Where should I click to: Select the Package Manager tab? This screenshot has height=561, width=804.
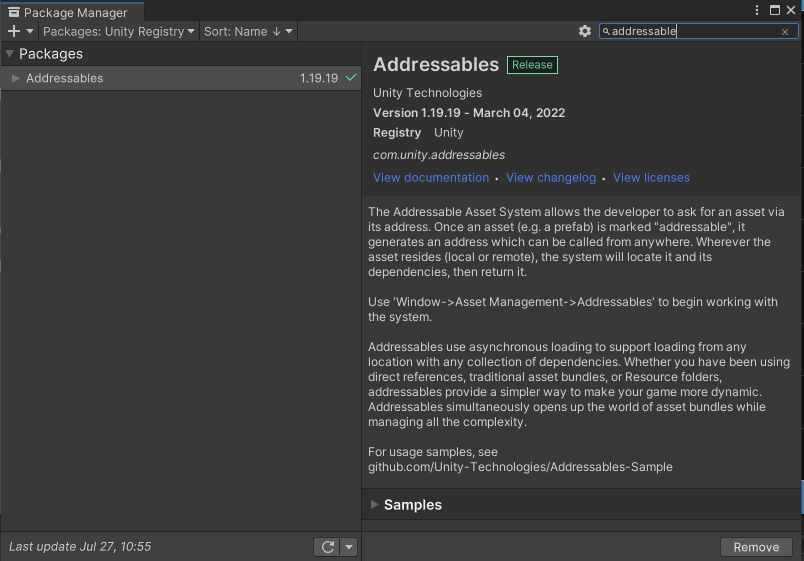pos(72,12)
